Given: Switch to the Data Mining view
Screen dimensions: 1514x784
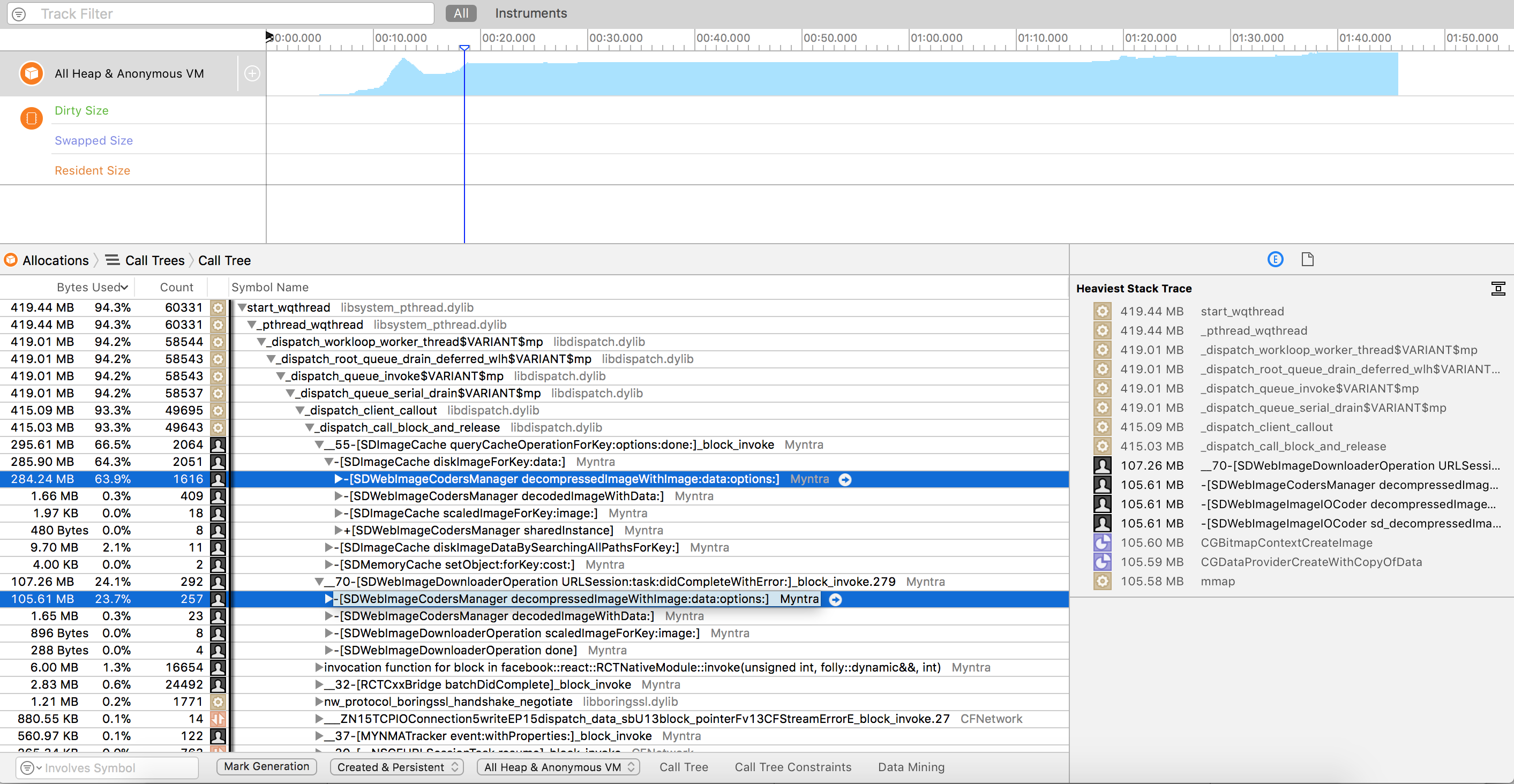Looking at the screenshot, I should point(911,767).
